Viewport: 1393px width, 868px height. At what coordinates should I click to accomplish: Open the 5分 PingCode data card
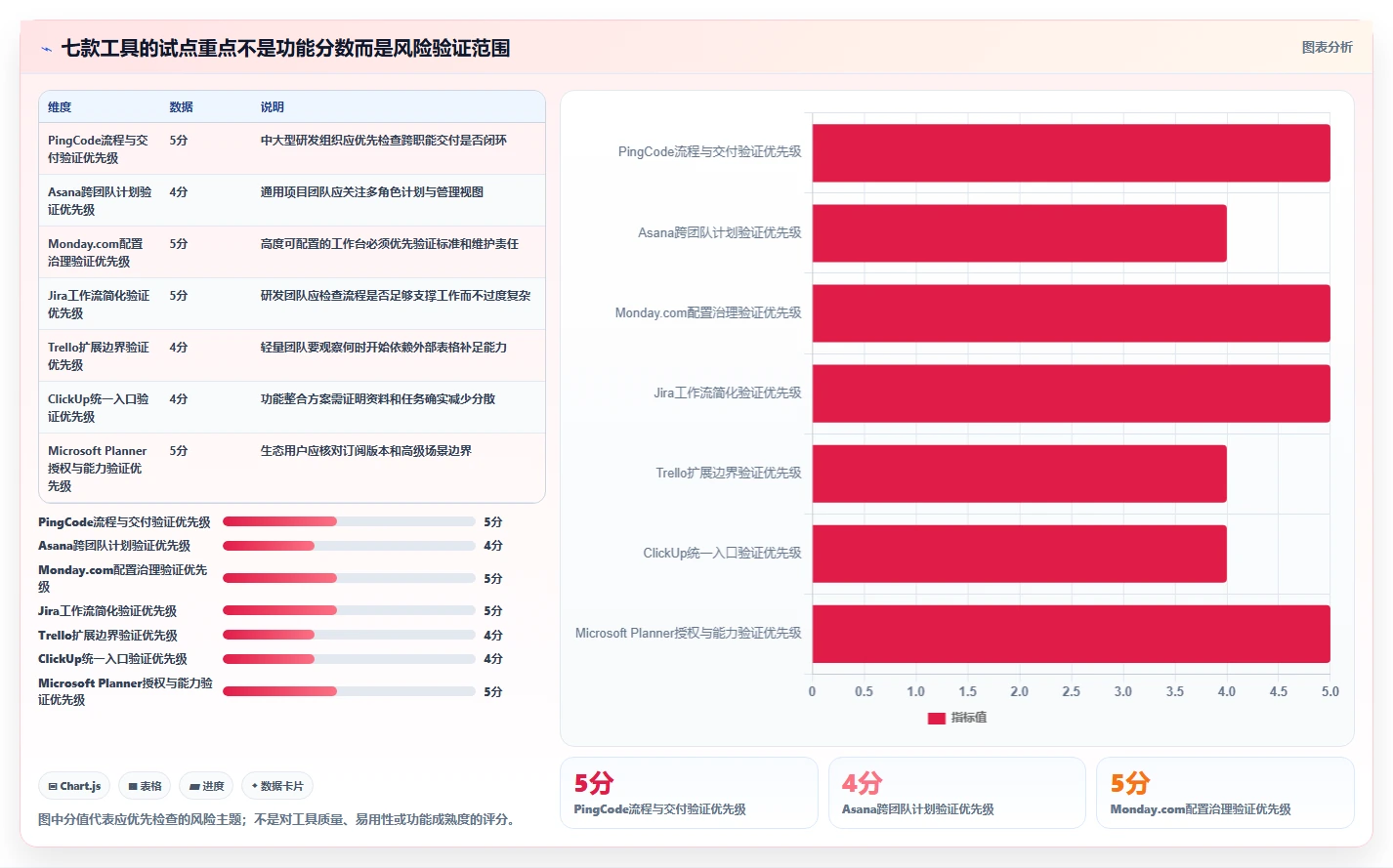pos(689,793)
